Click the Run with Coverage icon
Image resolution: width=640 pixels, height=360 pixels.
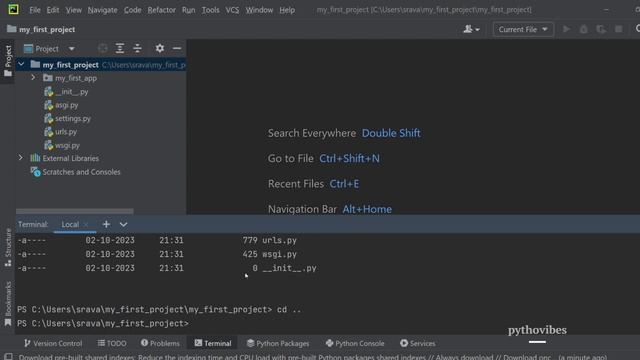pyautogui.click(x=601, y=29)
